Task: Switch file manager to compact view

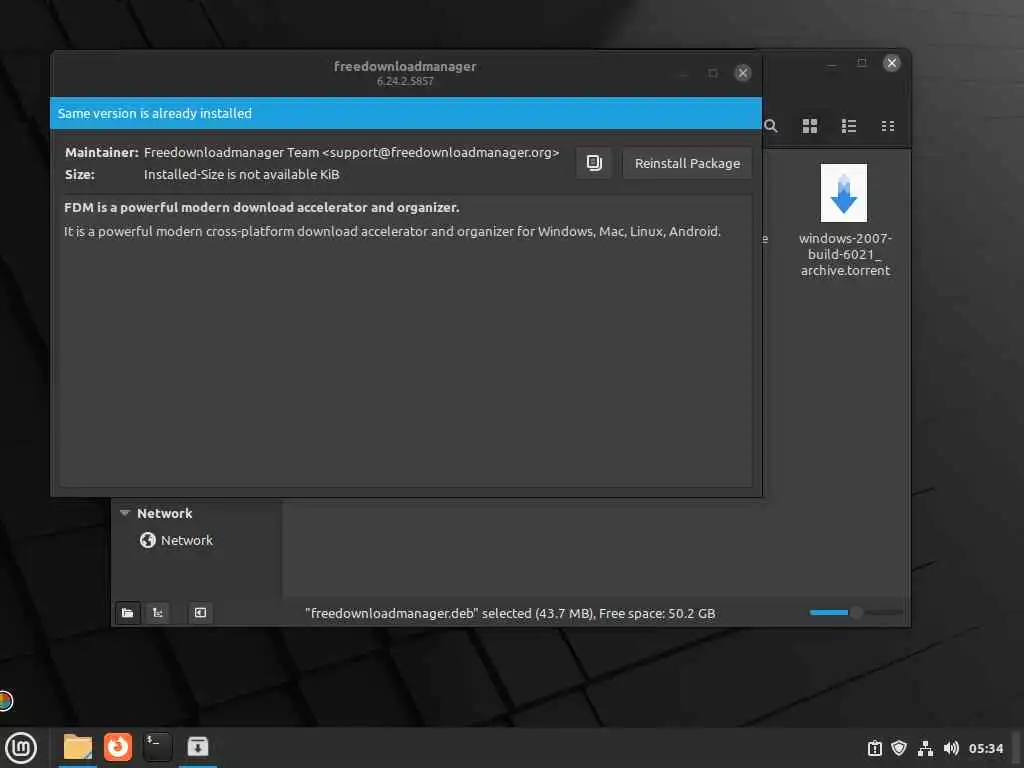Action: [x=888, y=126]
